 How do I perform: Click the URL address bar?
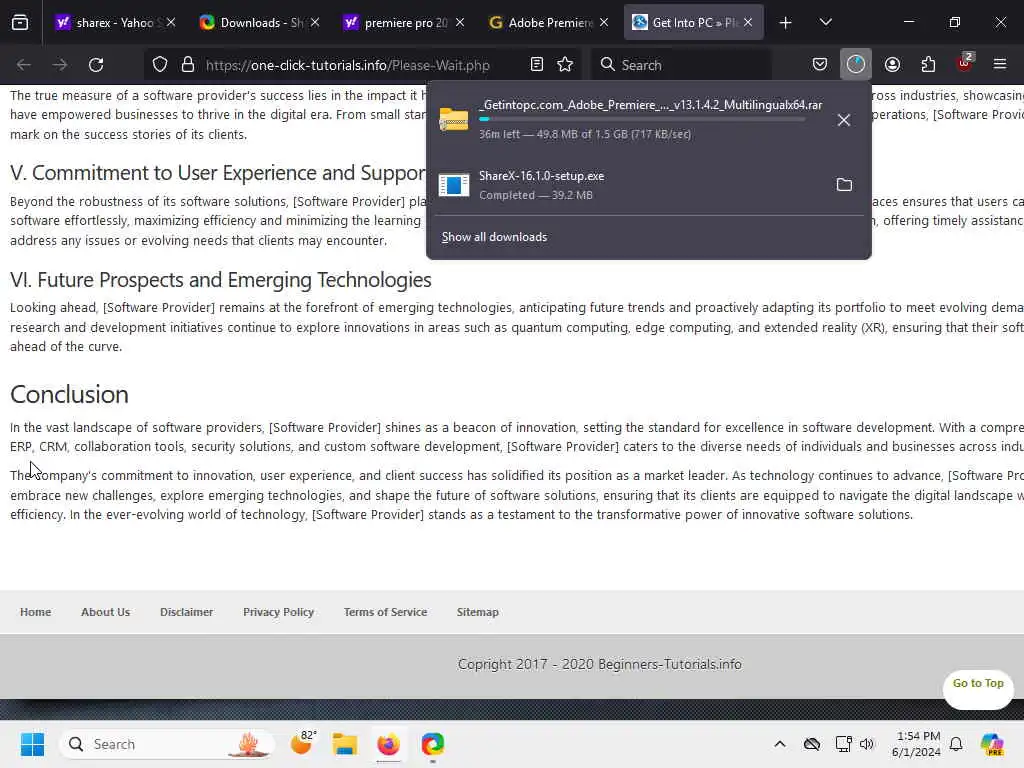[362, 65]
